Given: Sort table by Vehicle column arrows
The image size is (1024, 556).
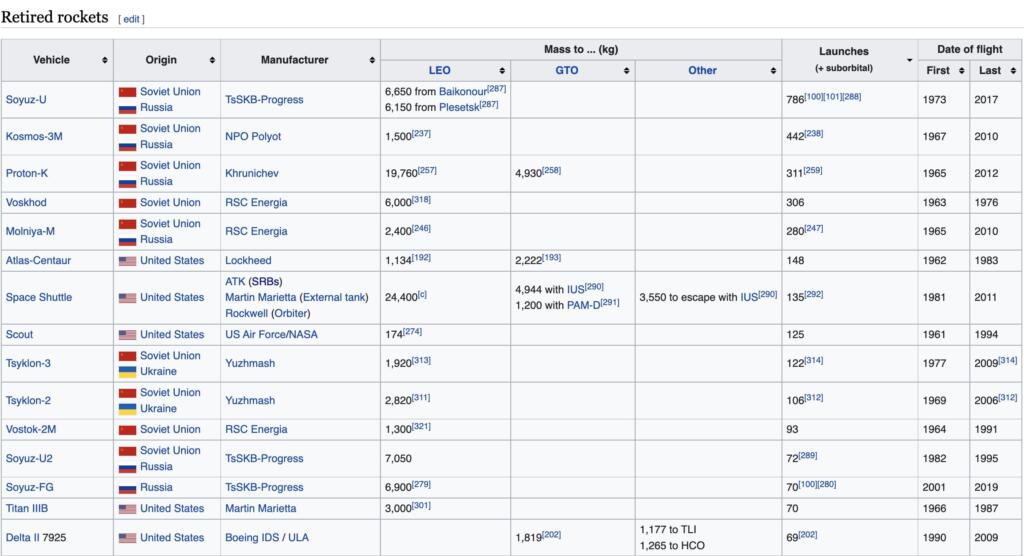Looking at the screenshot, I should 105,60.
